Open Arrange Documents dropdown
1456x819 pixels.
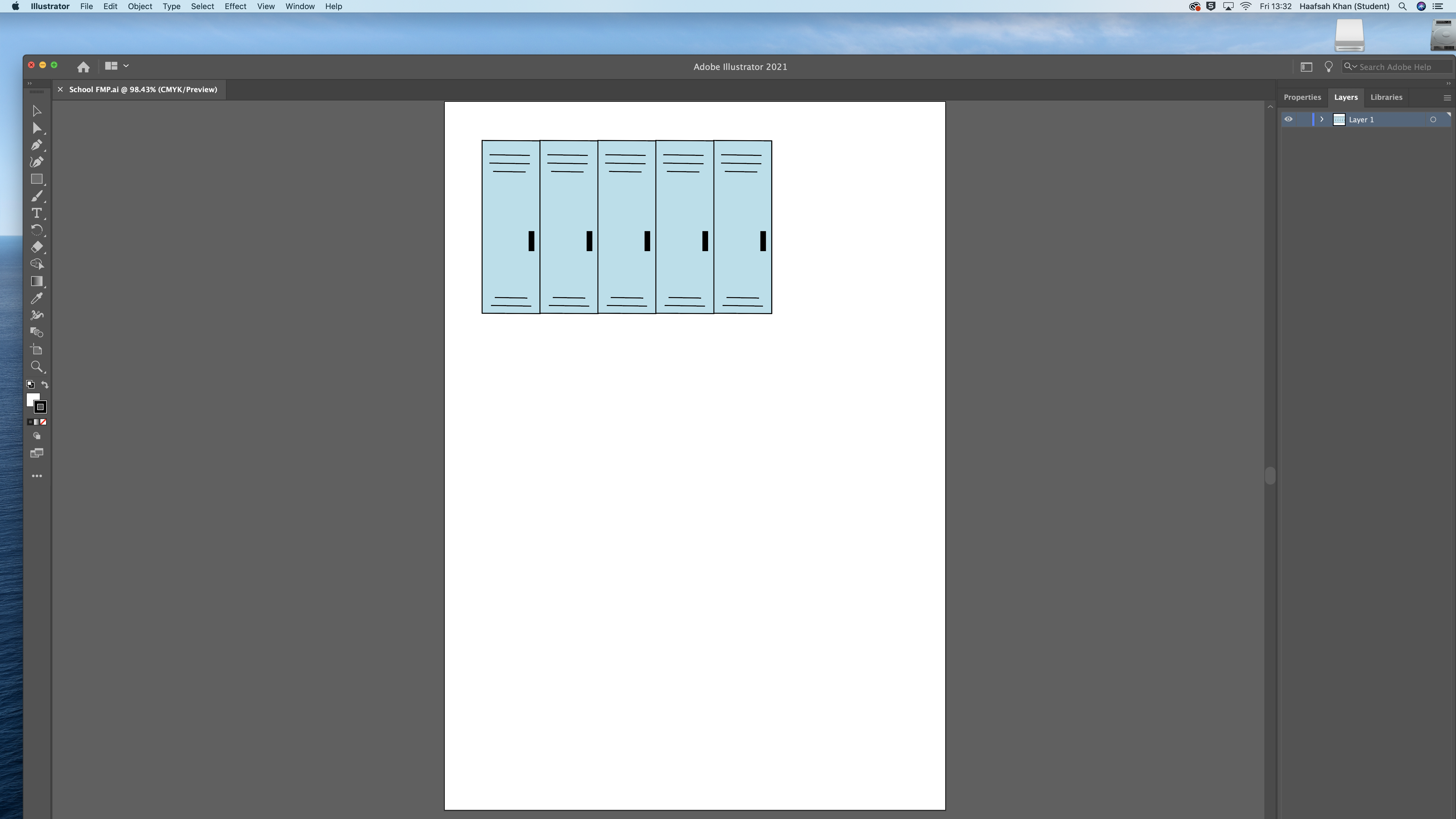[x=117, y=66]
